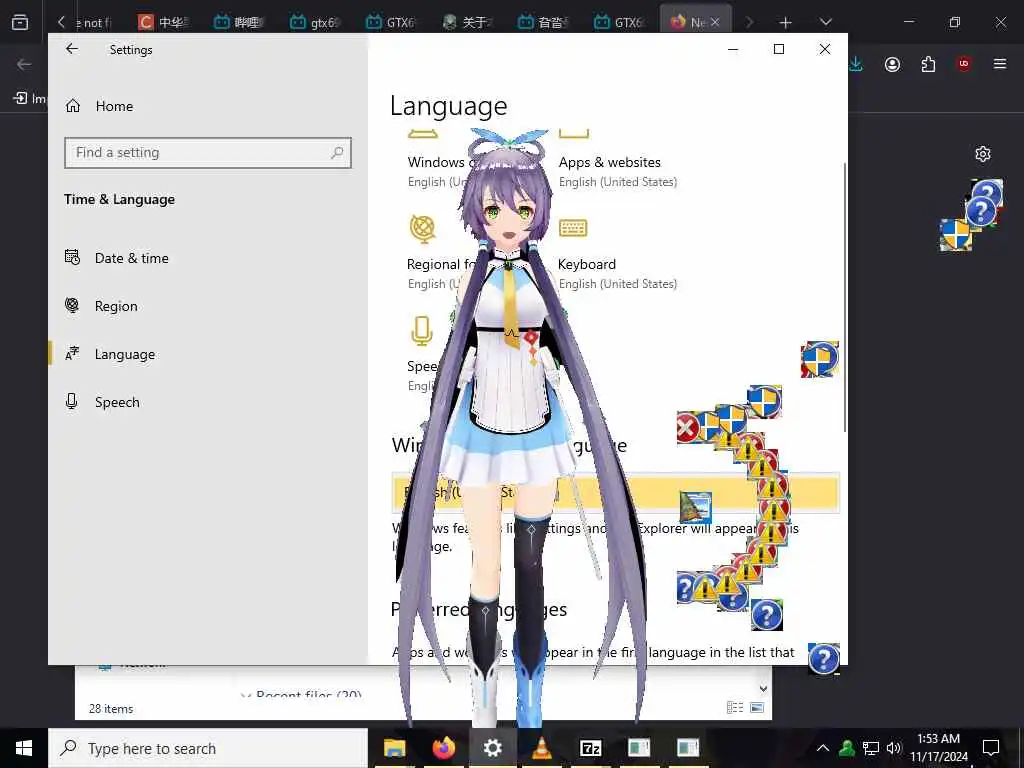Open Region settings
This screenshot has width=1024, height=768.
(x=101, y=306)
